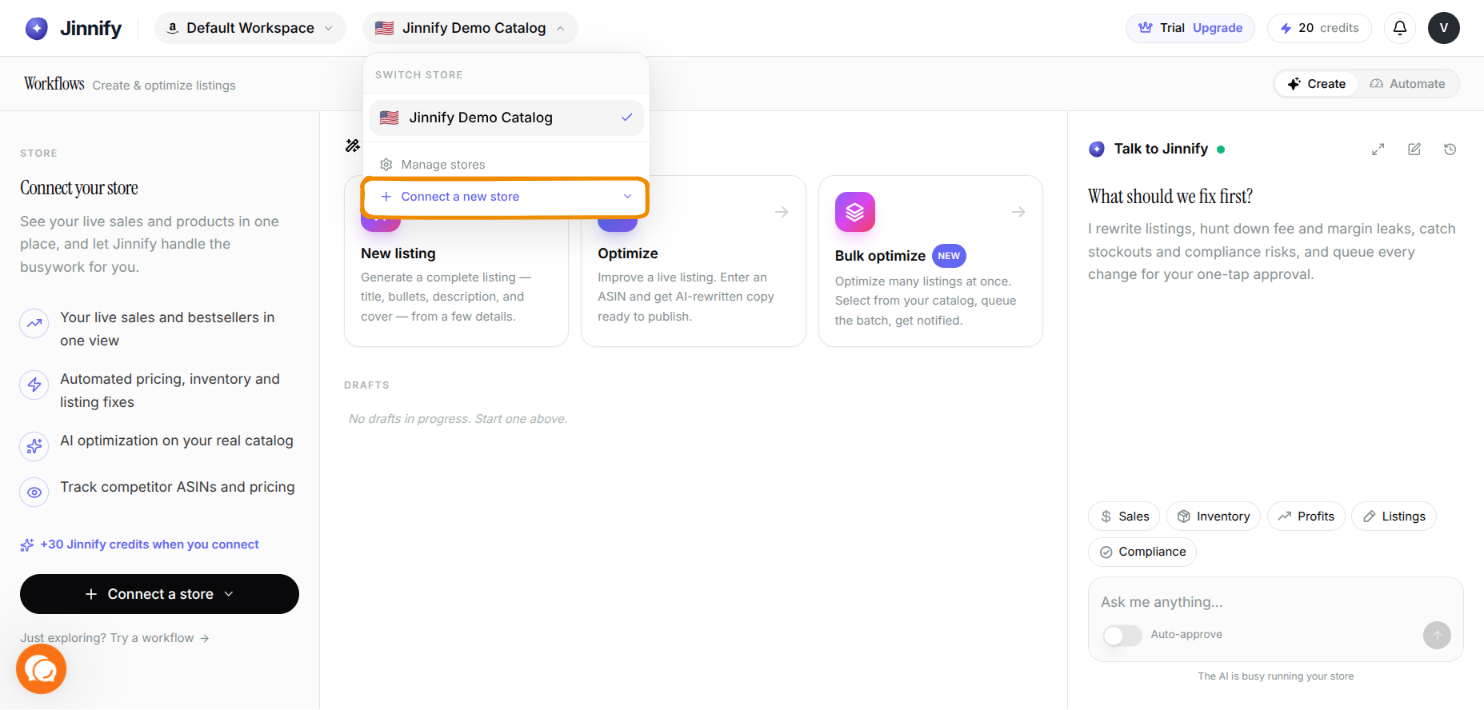This screenshot has height=710, width=1484.
Task: Switch to the Create tab
Action: (1316, 84)
